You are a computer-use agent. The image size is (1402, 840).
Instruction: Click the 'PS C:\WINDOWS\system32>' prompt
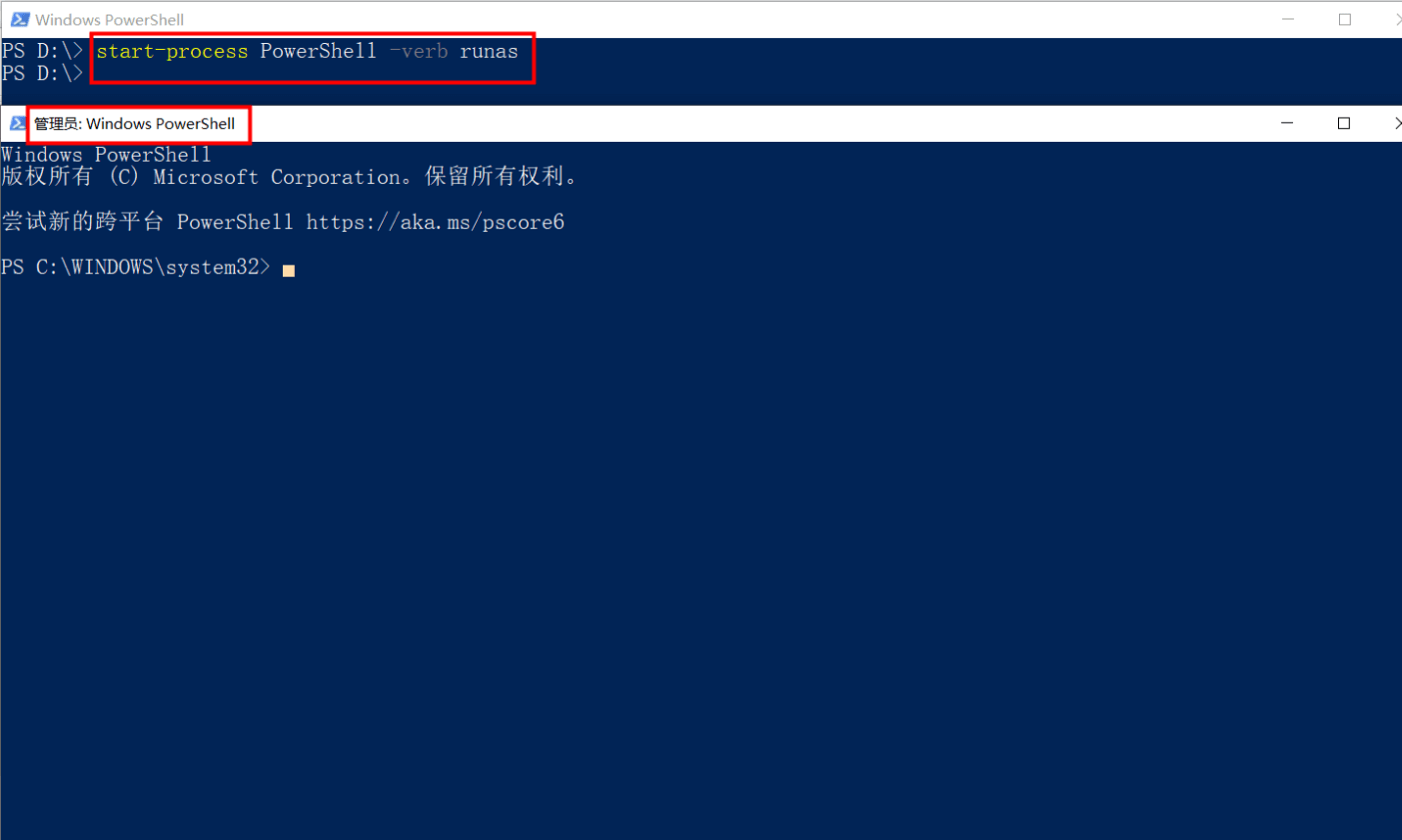pyautogui.click(x=136, y=267)
